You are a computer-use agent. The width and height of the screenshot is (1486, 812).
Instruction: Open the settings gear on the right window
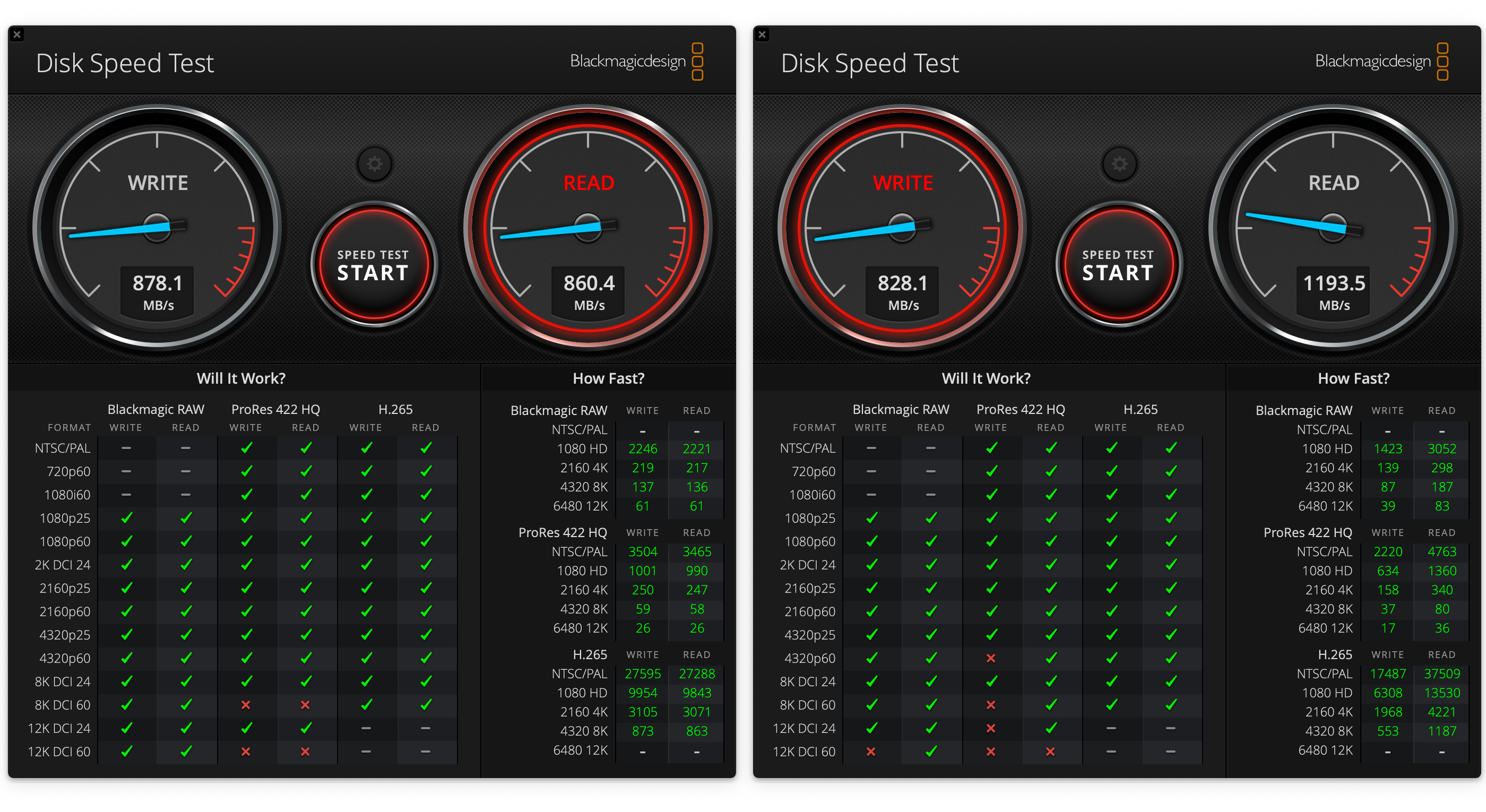(1120, 165)
